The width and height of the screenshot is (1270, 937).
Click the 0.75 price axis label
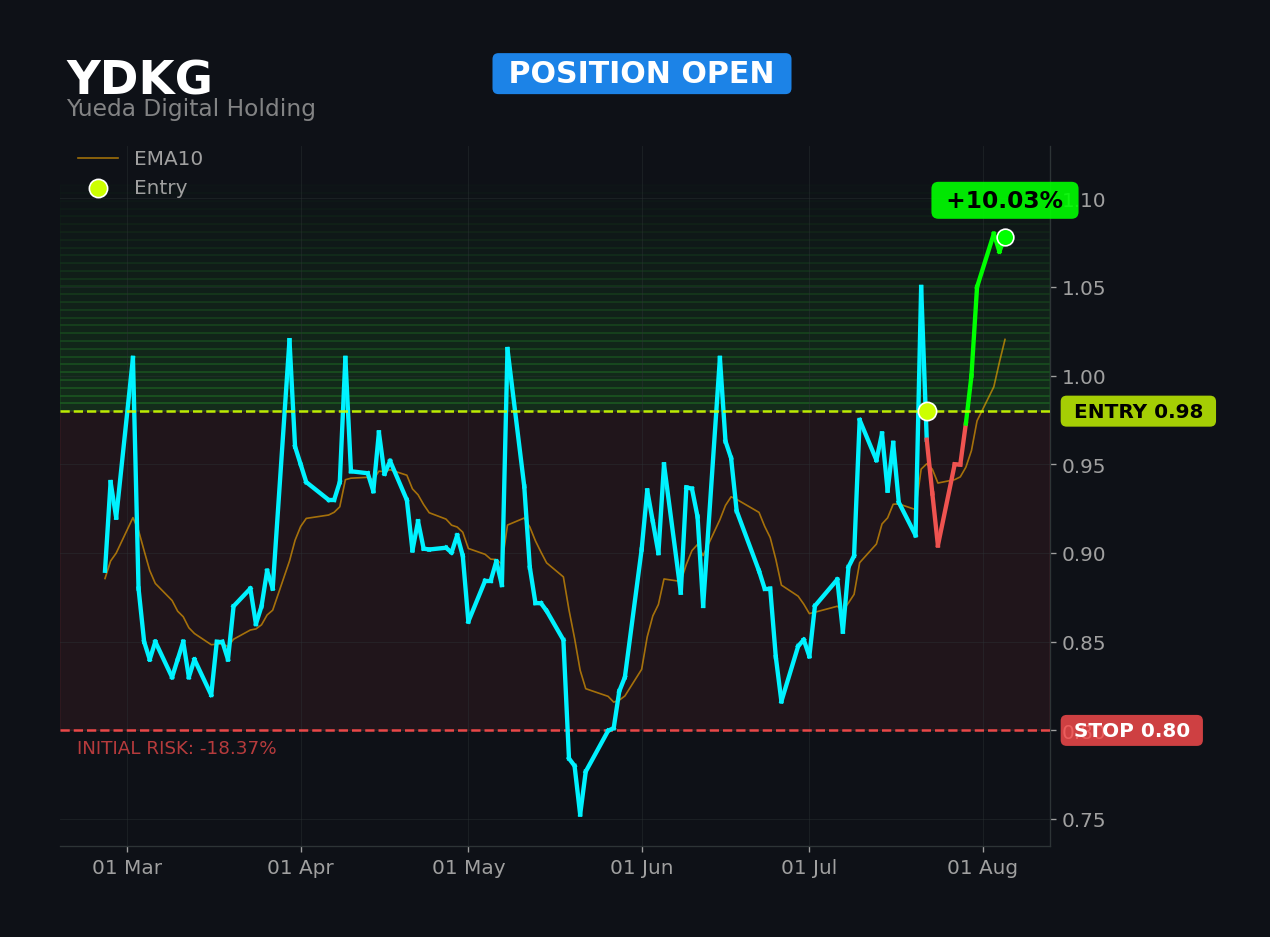click(x=1084, y=820)
